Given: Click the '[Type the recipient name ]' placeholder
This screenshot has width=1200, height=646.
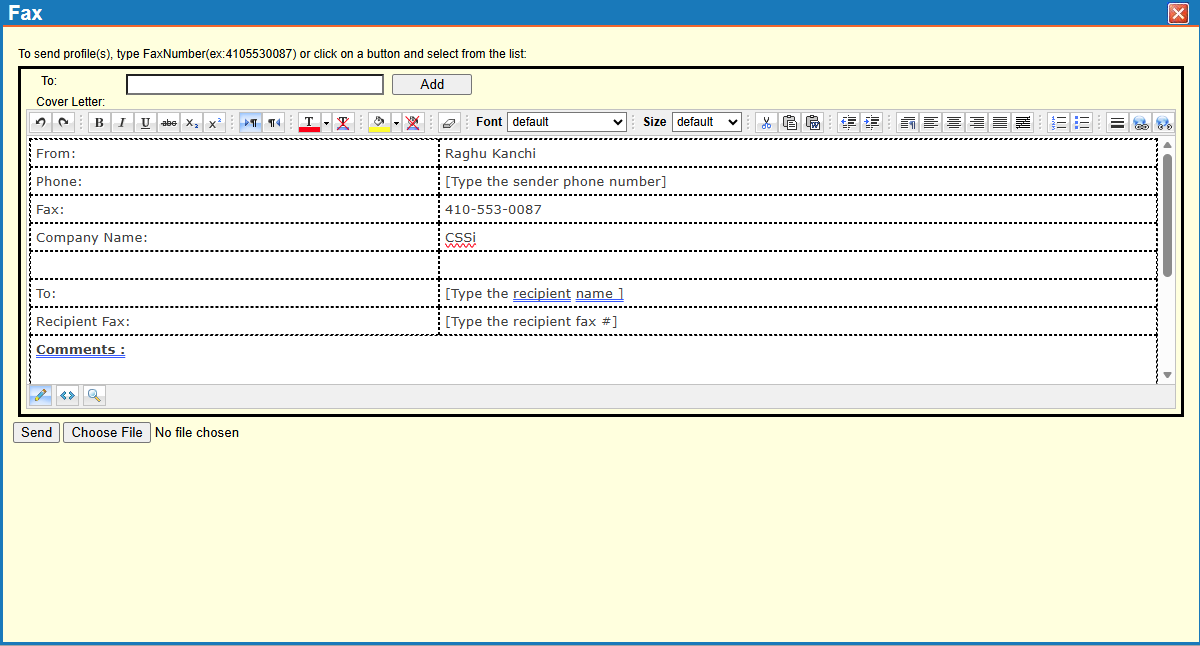Looking at the screenshot, I should click(534, 293).
